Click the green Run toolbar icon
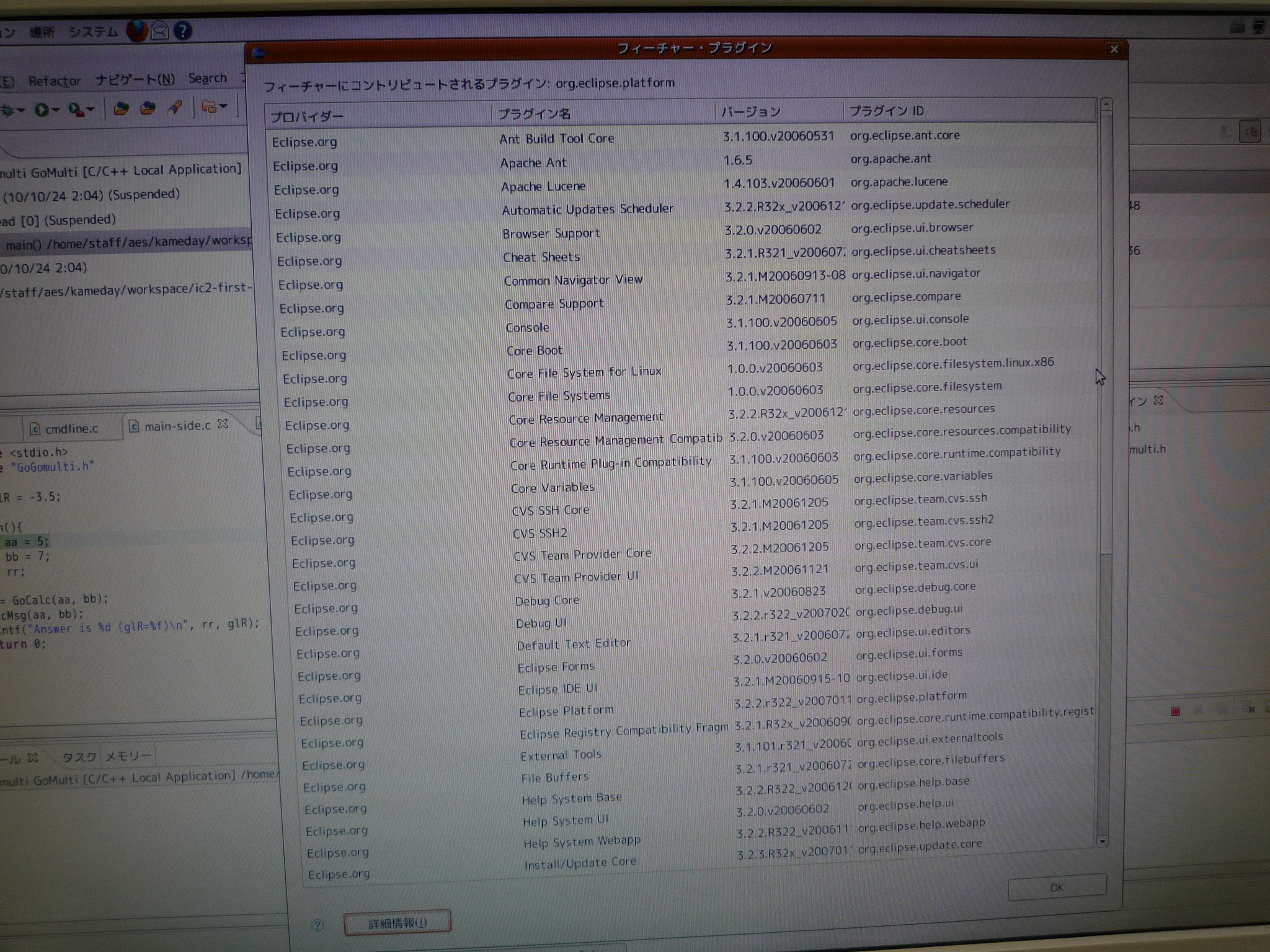Viewport: 1270px width, 952px height. (42, 110)
